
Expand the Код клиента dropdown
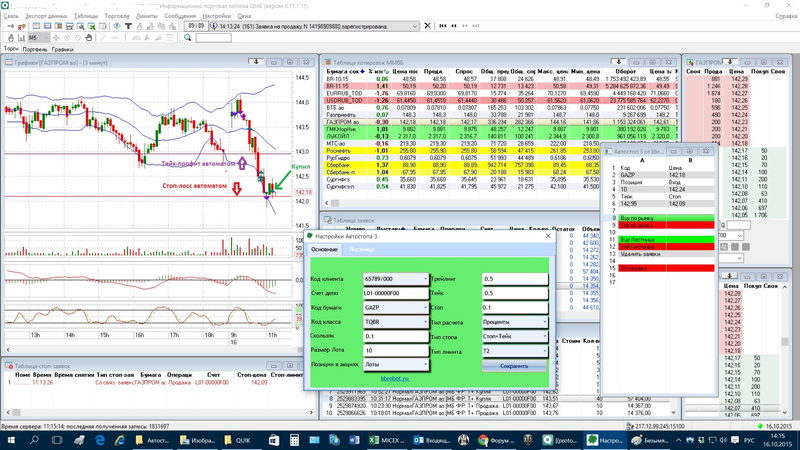pyautogui.click(x=426, y=279)
